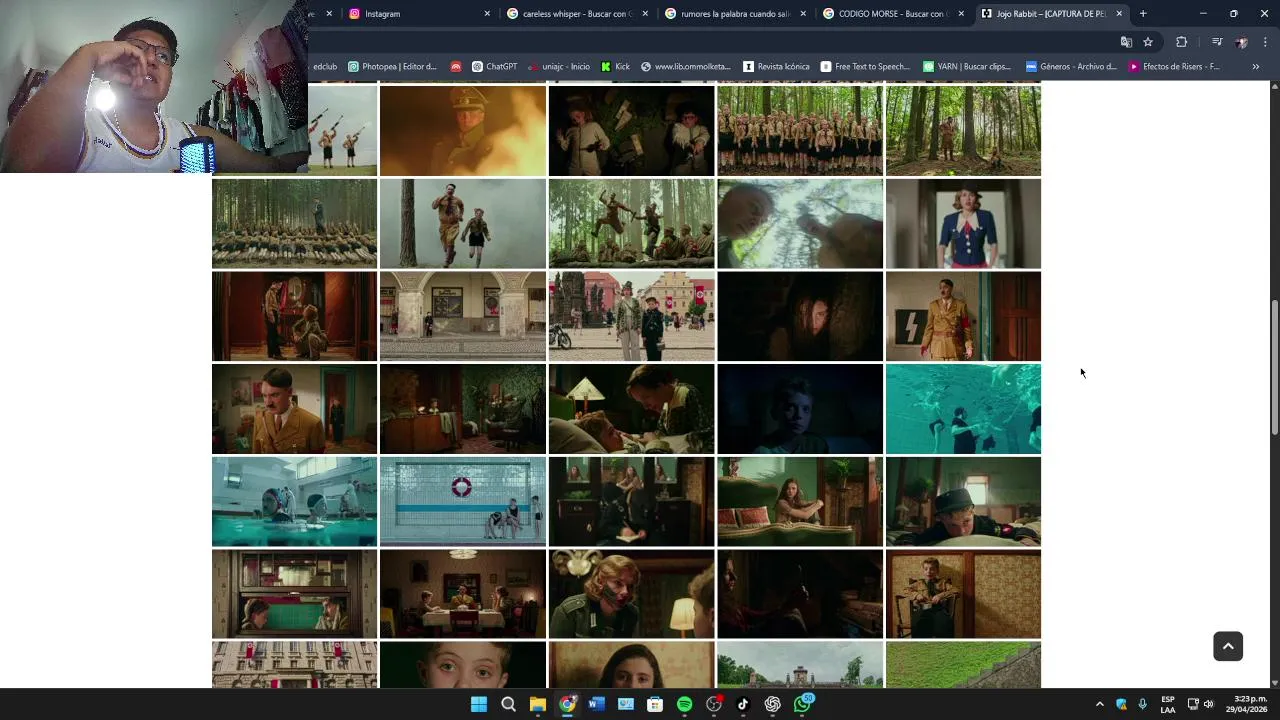The height and width of the screenshot is (720, 1280).
Task: Open thumbnail of officer before orange flames
Action: tap(463, 131)
